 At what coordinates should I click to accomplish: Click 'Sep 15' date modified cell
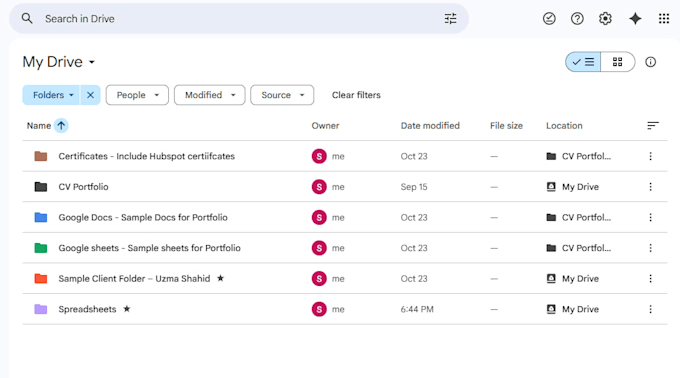414,187
